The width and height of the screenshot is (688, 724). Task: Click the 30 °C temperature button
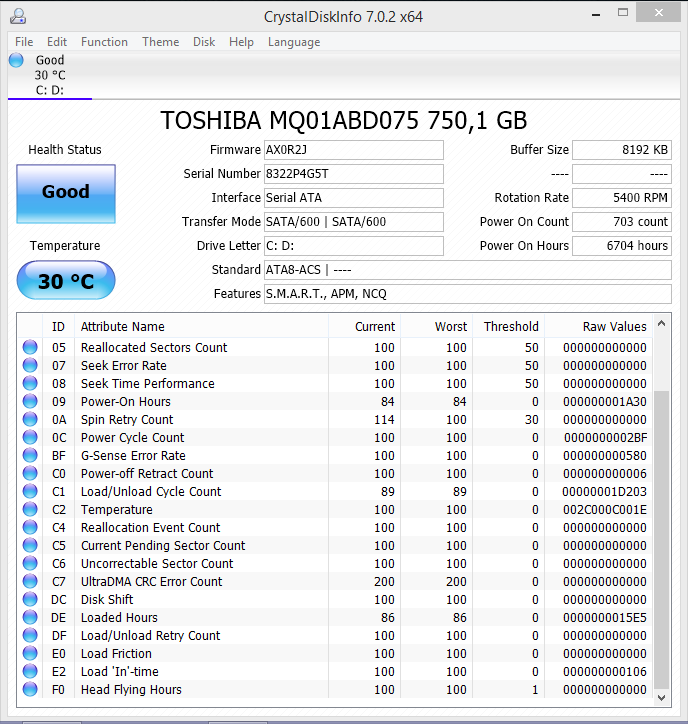point(66,280)
